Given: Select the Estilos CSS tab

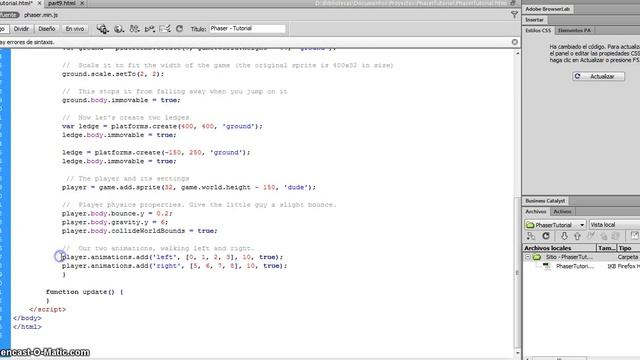Looking at the screenshot, I should click(x=538, y=30).
